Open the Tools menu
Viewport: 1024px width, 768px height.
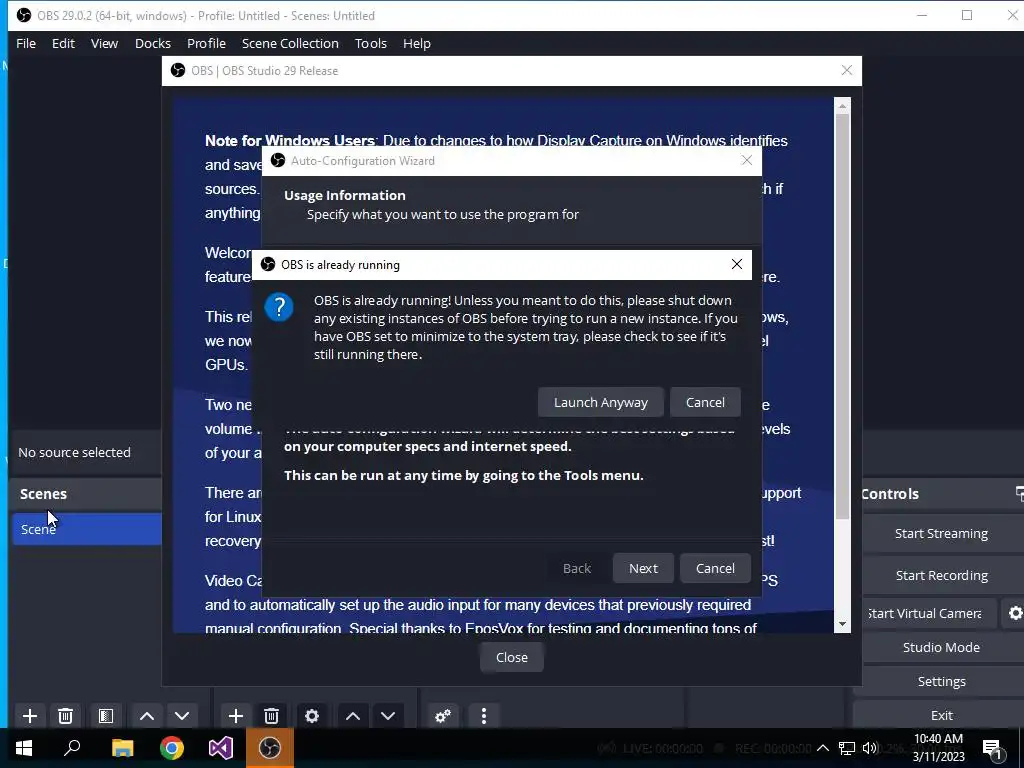tap(371, 43)
